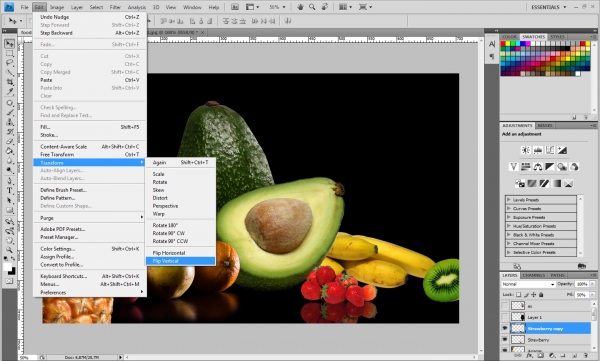Add a Black & White adjustment
This screenshot has height=361, width=600.
tap(550, 167)
